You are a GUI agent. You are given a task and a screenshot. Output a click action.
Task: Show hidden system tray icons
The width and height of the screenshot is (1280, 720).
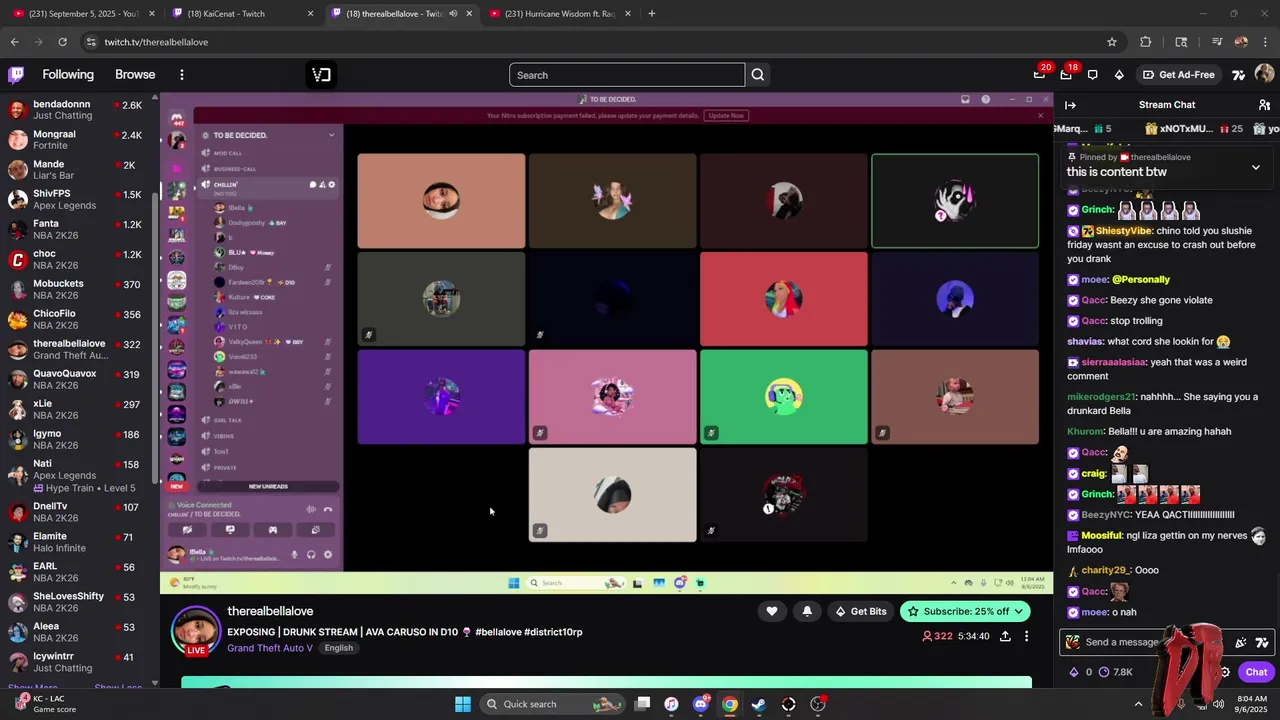pos(1138,704)
